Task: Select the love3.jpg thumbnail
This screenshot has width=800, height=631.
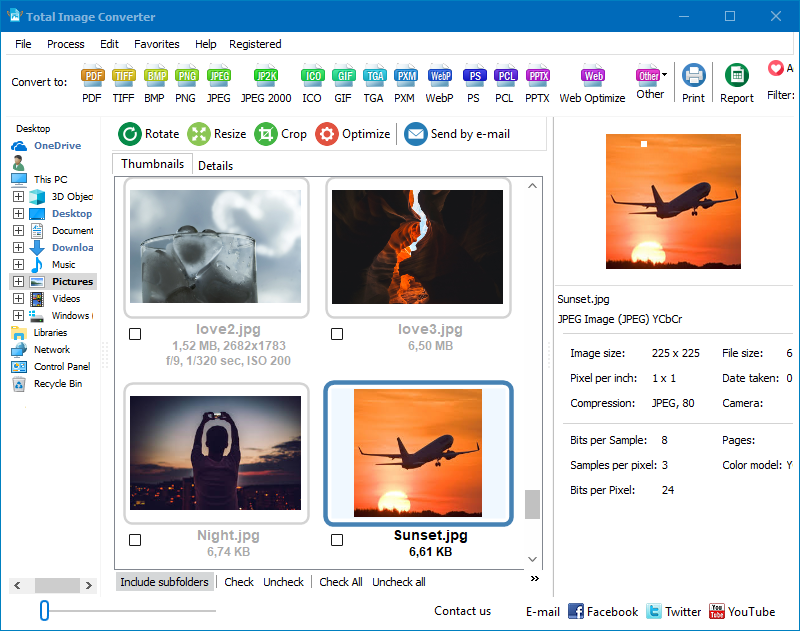Action: tap(418, 247)
